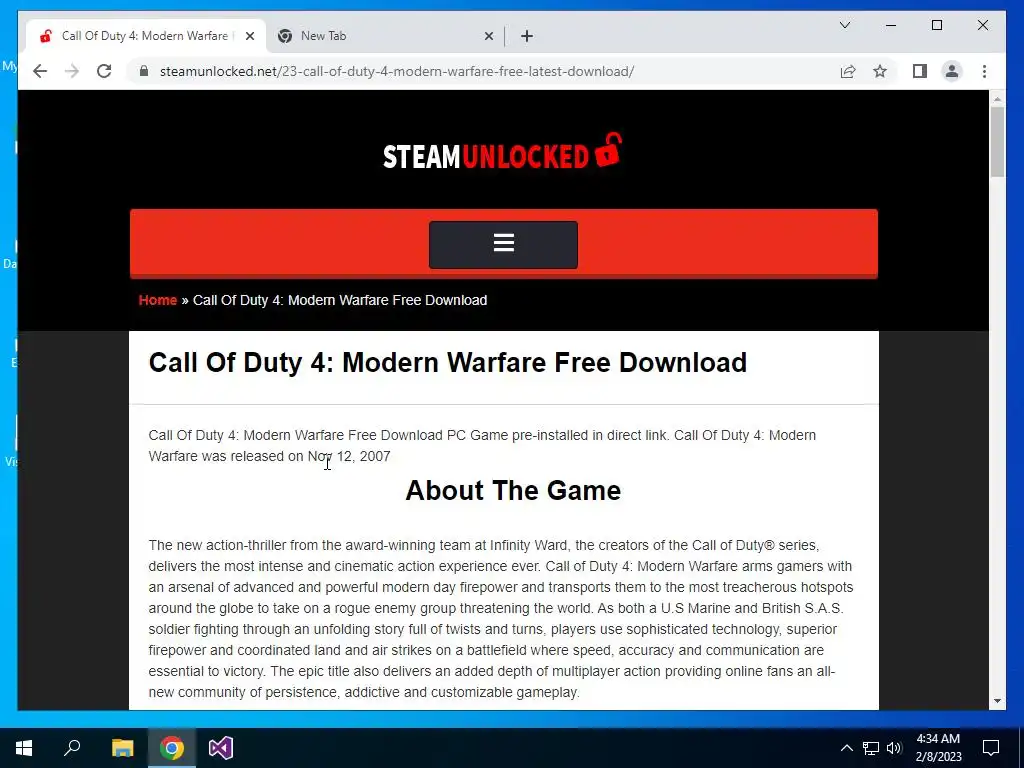Open Visual Studio from taskbar
The width and height of the screenshot is (1024, 768).
pos(221,748)
